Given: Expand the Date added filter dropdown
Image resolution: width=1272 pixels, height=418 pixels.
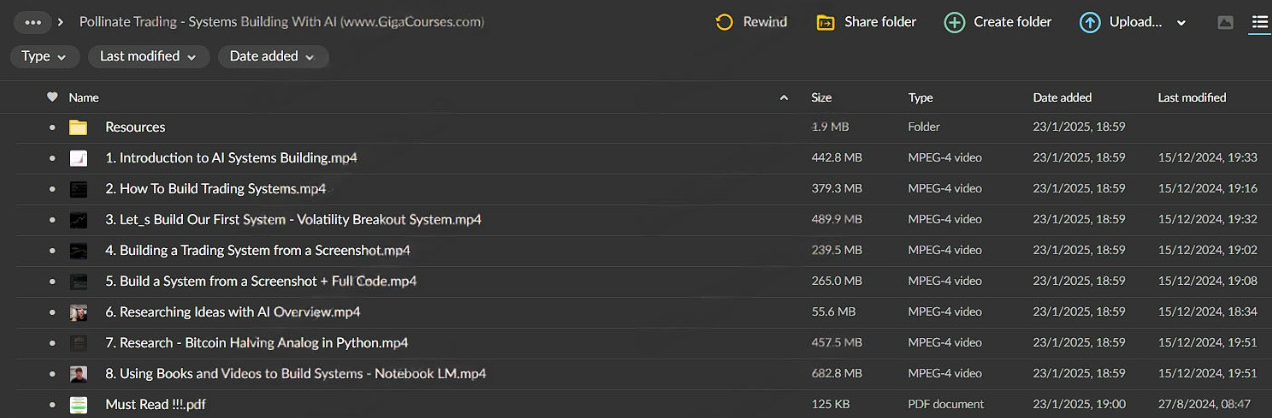Looking at the screenshot, I should [x=273, y=56].
